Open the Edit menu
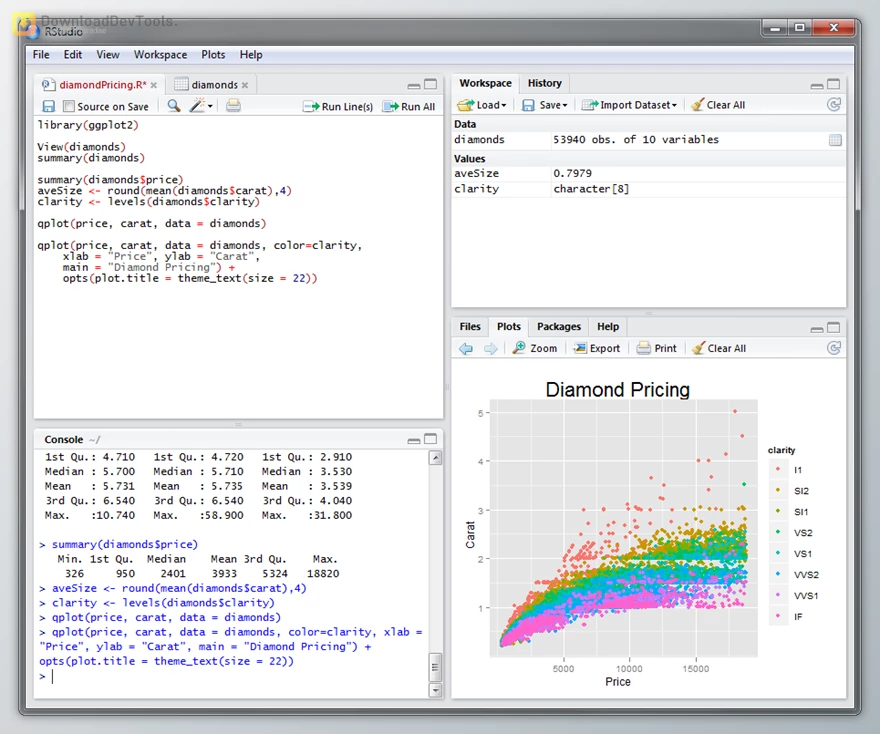Viewport: 880px width, 734px height. tap(72, 54)
